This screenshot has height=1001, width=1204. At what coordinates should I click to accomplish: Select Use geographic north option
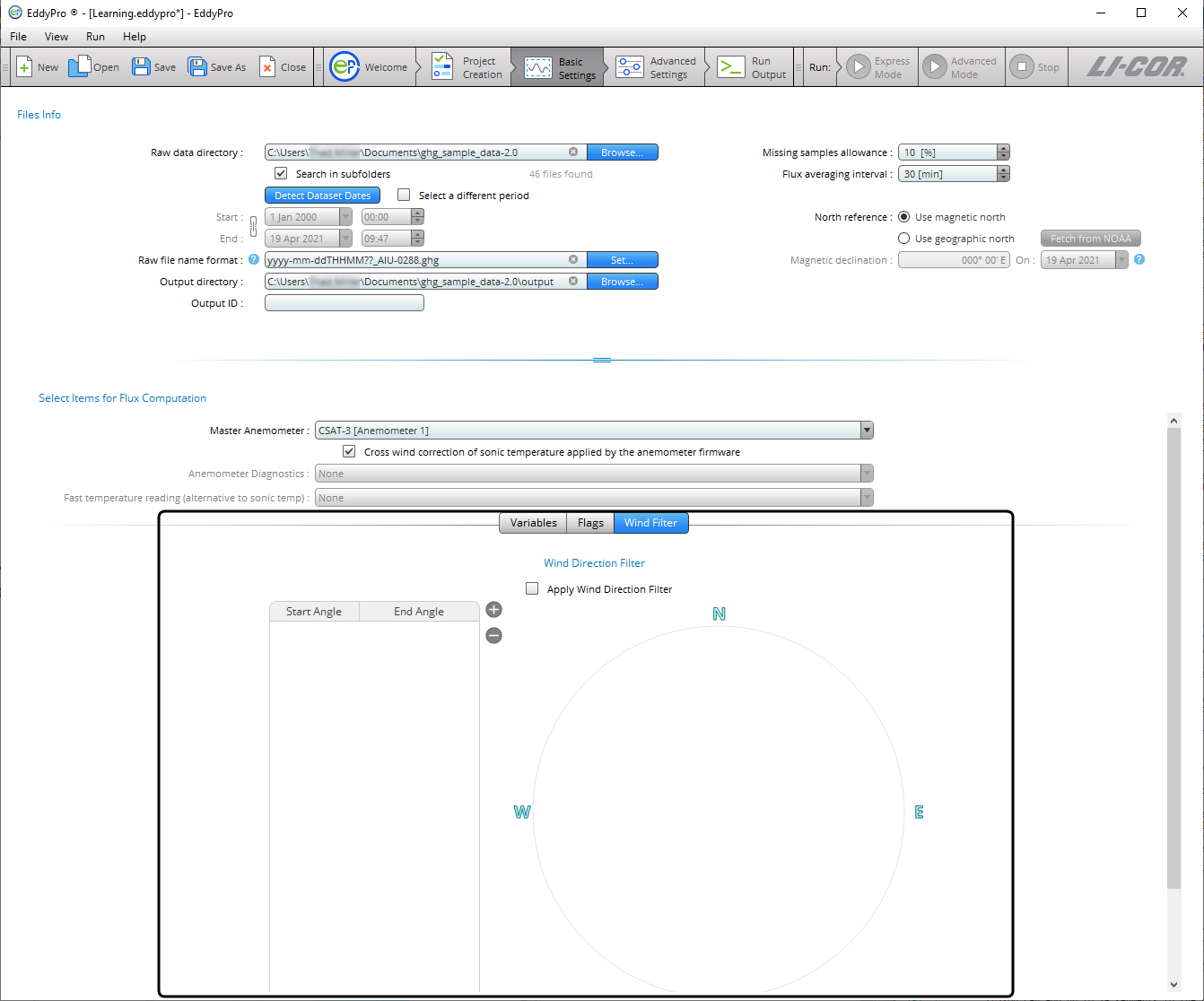[x=903, y=239]
